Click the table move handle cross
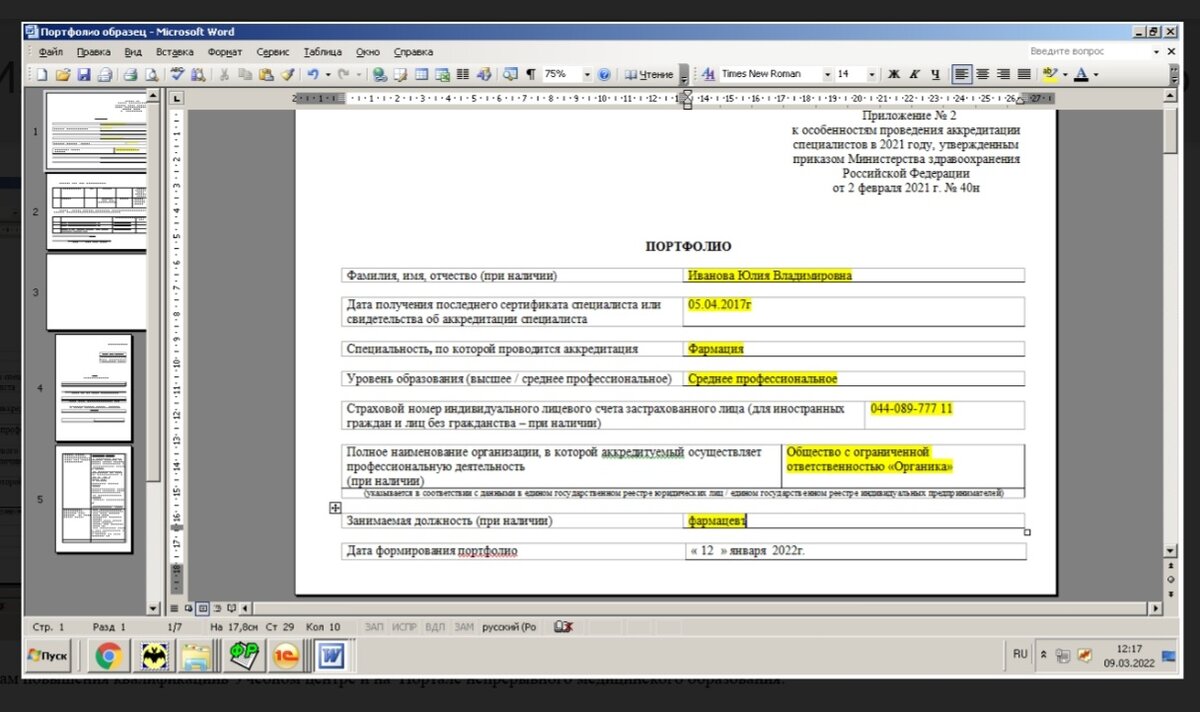The image size is (1200, 712). 336,508
